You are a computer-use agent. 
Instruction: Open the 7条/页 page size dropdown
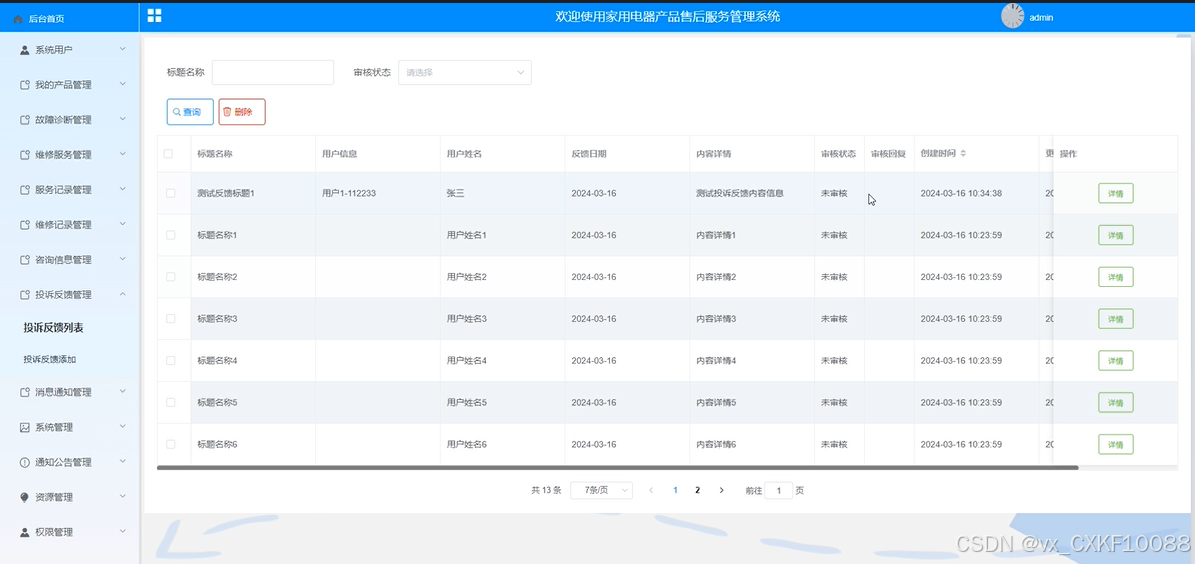click(x=601, y=490)
